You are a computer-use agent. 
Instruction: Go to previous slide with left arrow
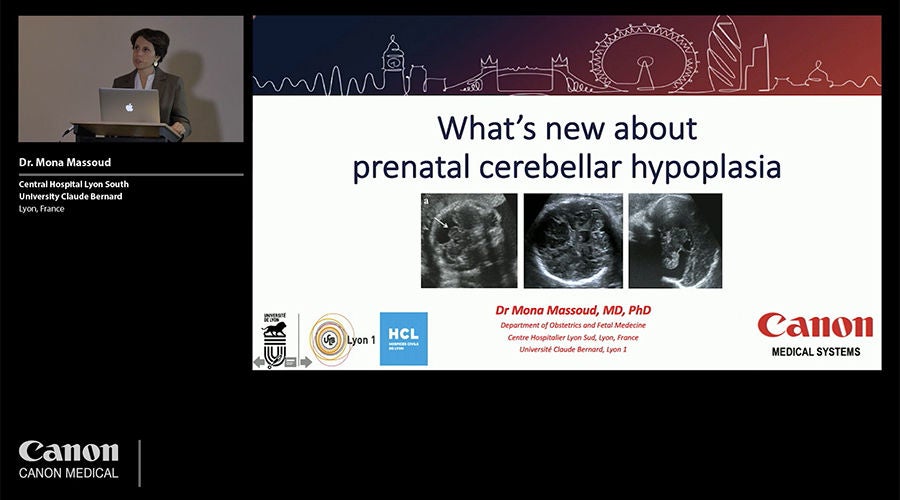pos(259,362)
